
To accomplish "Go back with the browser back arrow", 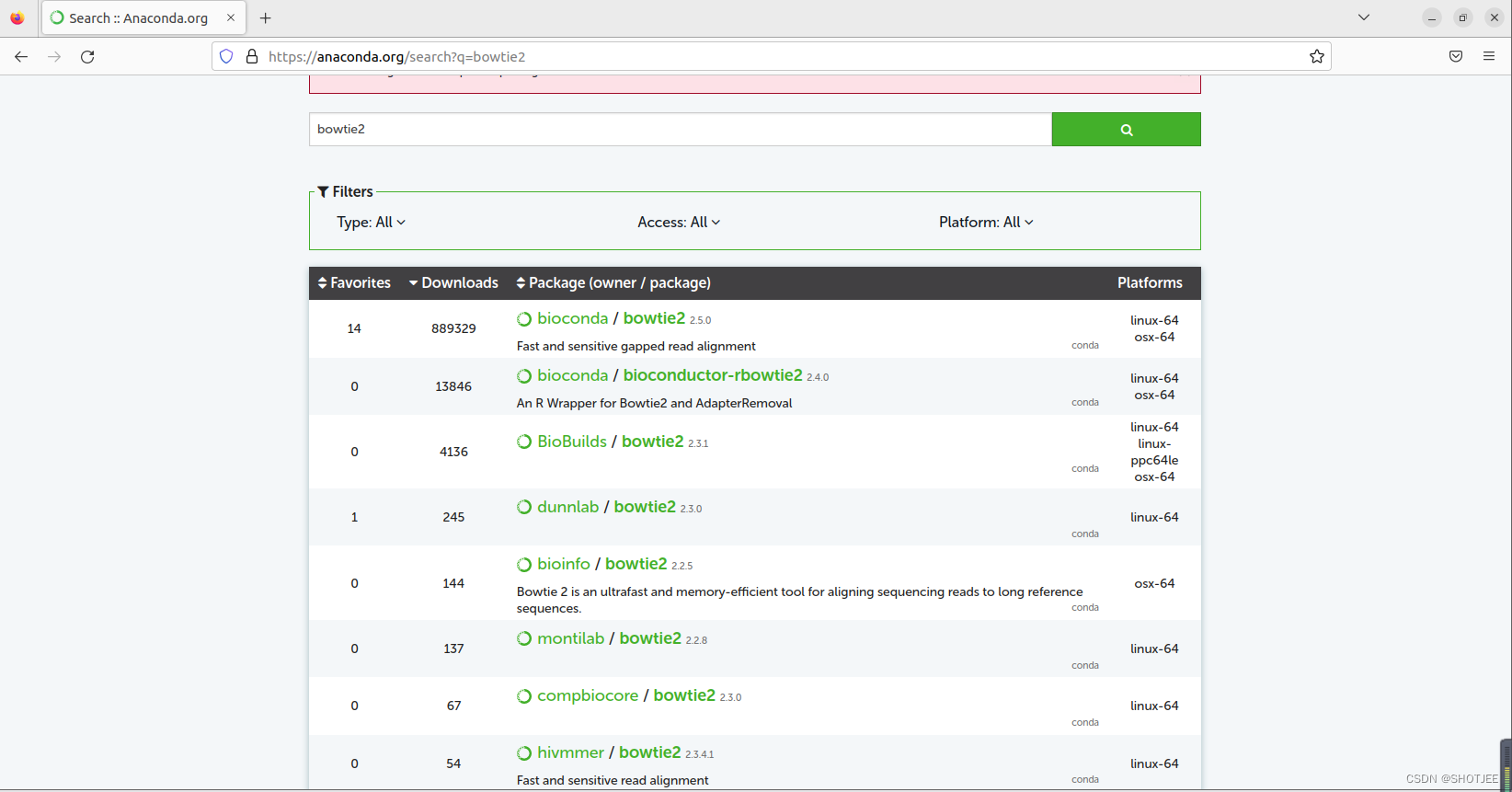I will [x=21, y=57].
